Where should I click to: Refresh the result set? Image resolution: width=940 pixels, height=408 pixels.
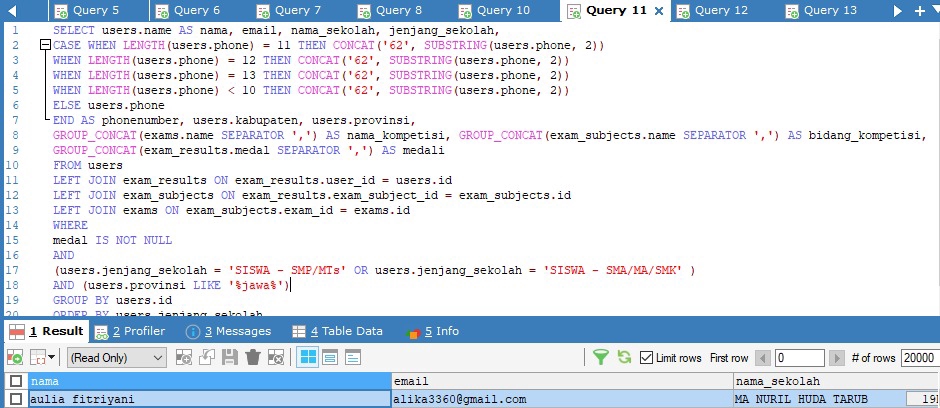pyautogui.click(x=624, y=357)
